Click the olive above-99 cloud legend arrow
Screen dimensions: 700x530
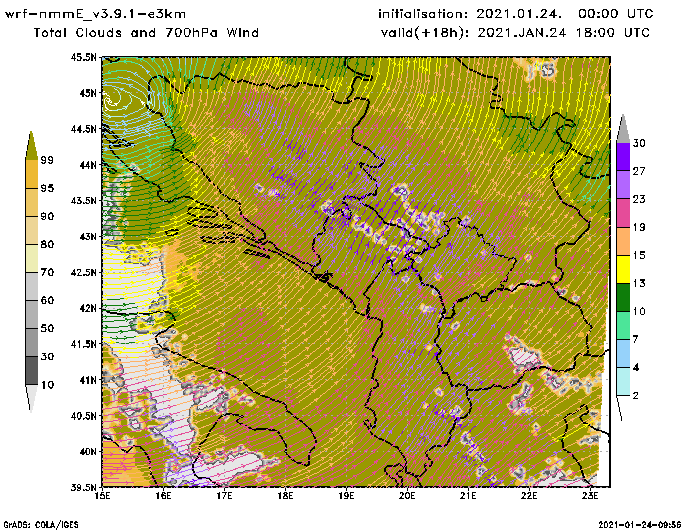click(x=31, y=145)
